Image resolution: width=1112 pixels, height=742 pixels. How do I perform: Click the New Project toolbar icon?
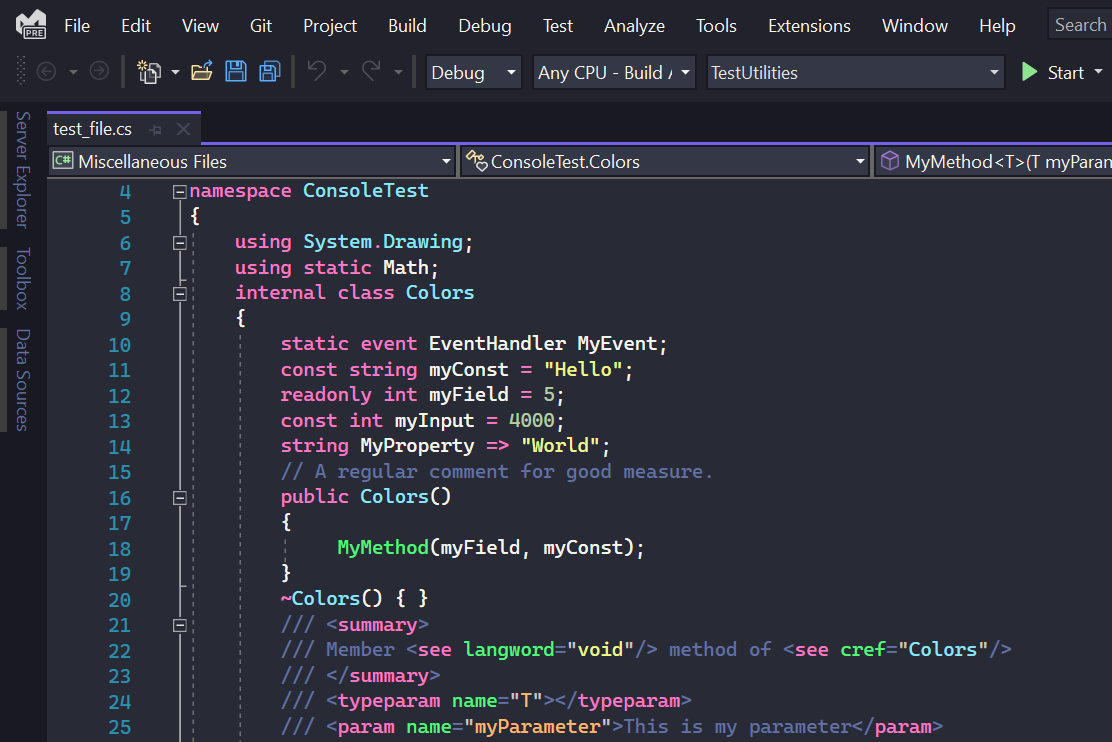149,72
